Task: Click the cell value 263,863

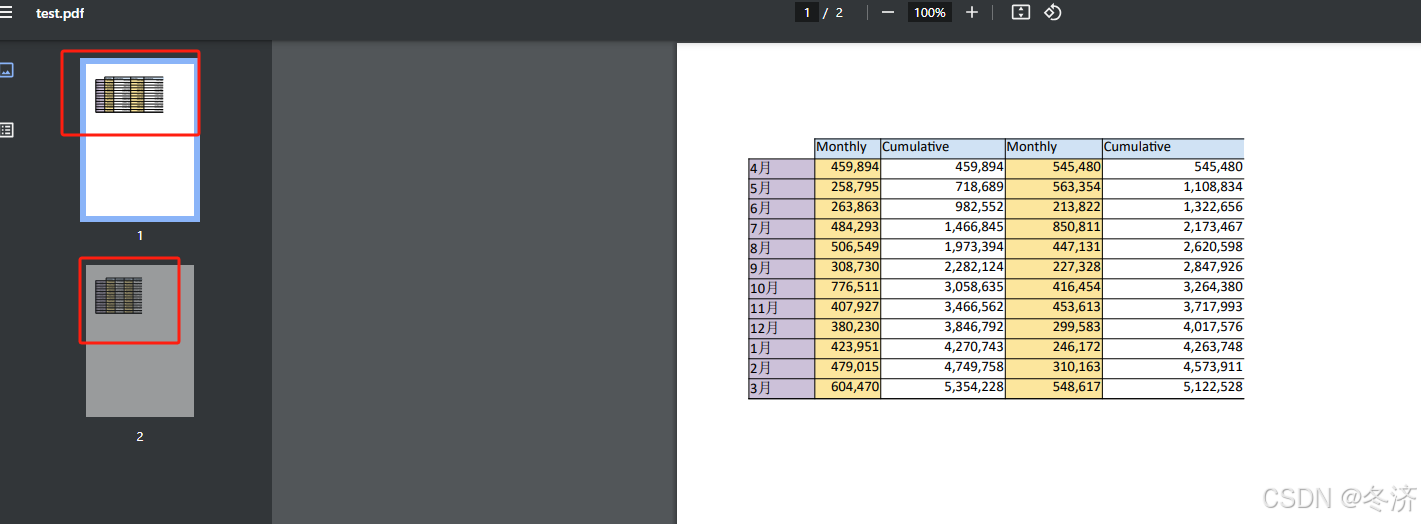Action: click(x=854, y=207)
